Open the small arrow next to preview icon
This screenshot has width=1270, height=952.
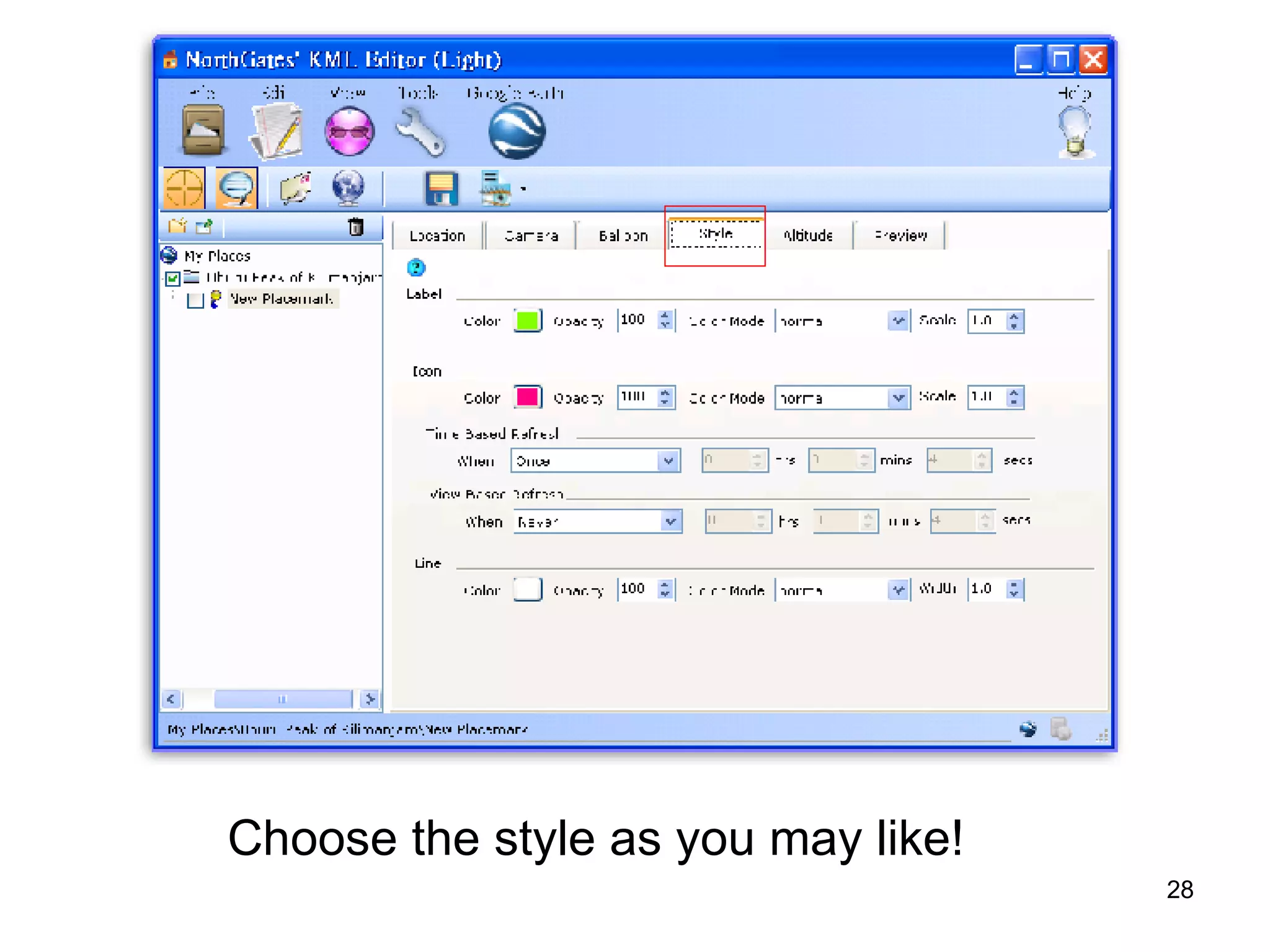point(523,189)
